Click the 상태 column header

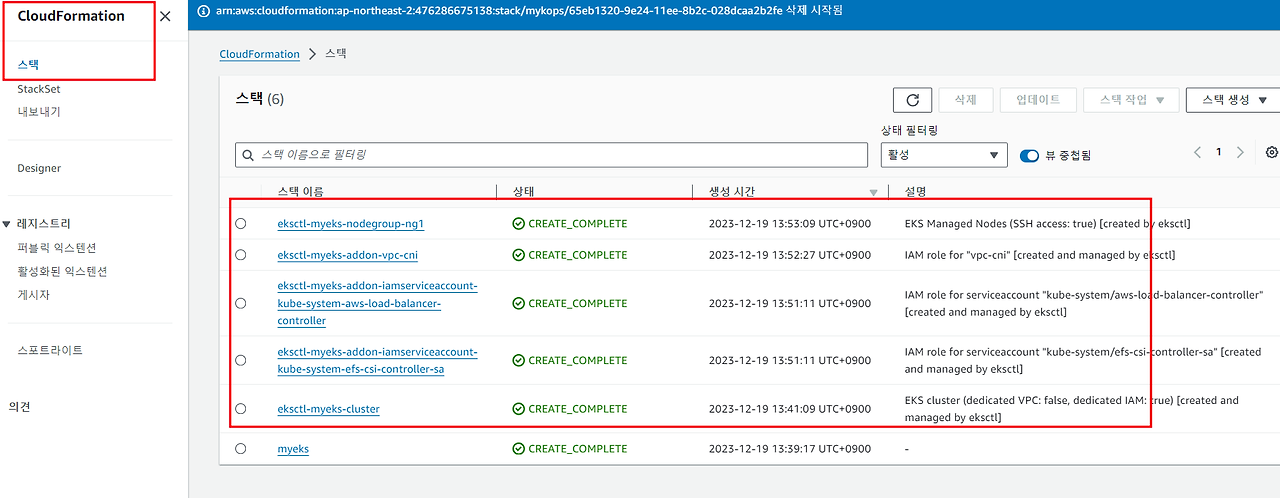click(x=524, y=191)
